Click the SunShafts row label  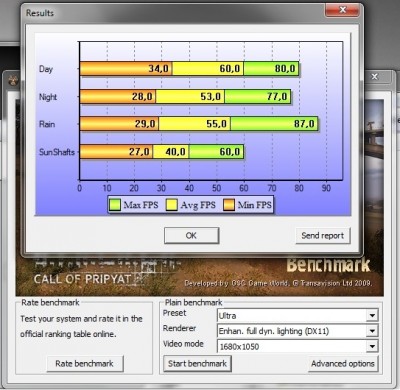pos(57,152)
